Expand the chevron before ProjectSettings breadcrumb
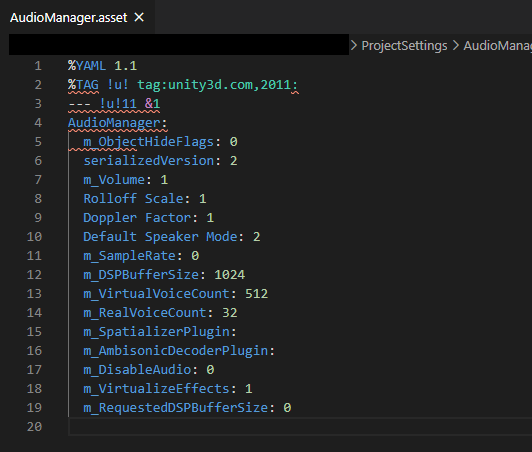This screenshot has width=532, height=452. coord(354,45)
